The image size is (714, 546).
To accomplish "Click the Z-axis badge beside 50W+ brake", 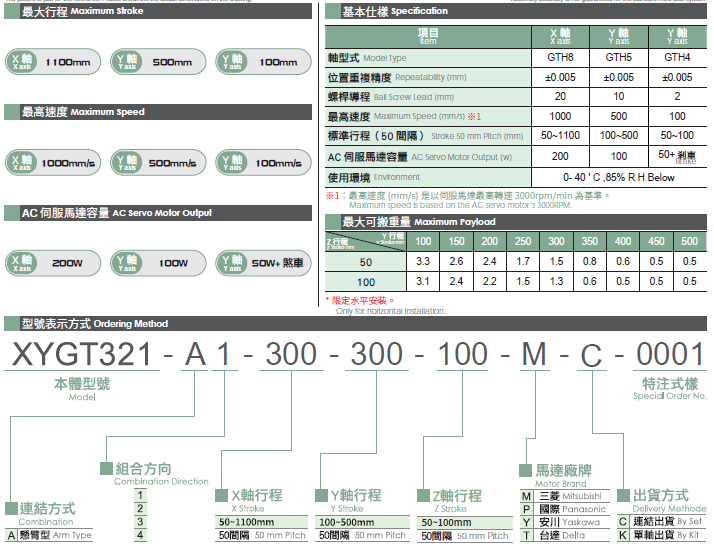I will [x=233, y=262].
